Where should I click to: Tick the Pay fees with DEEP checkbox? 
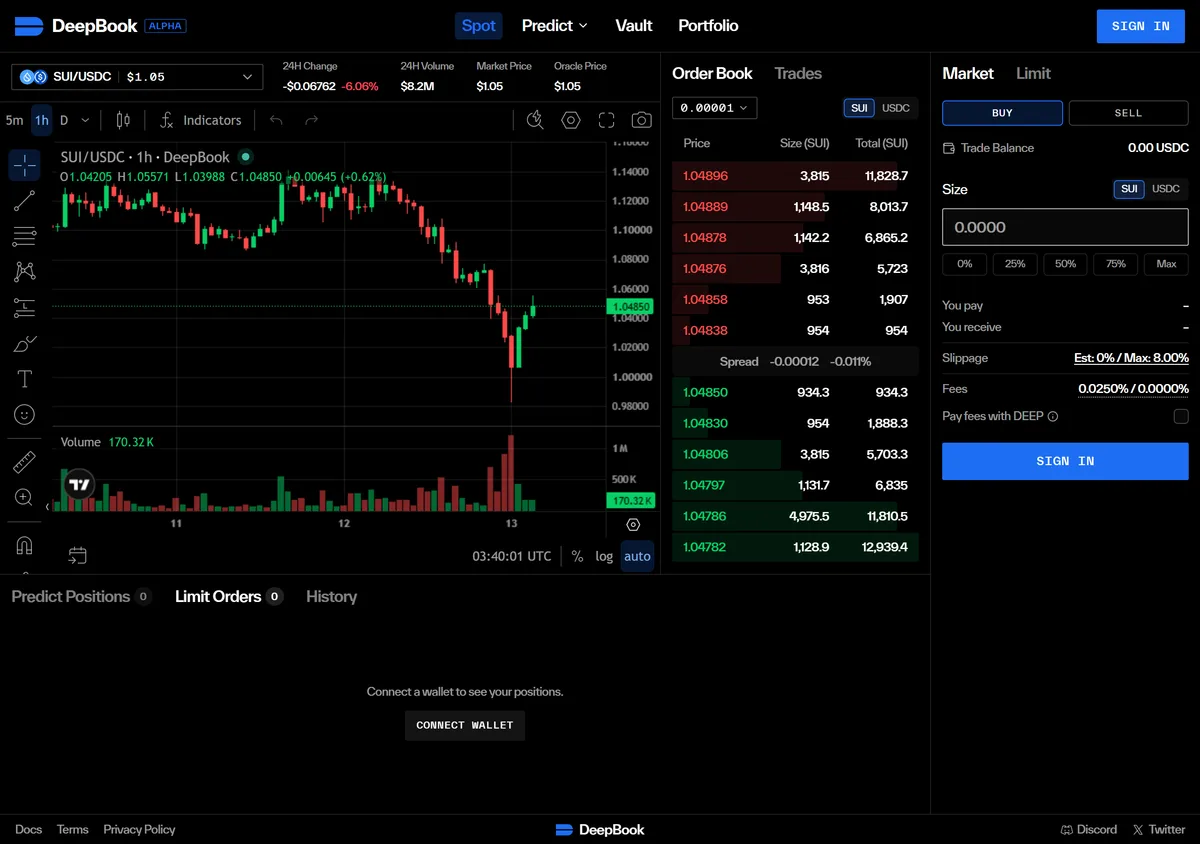(x=1181, y=416)
